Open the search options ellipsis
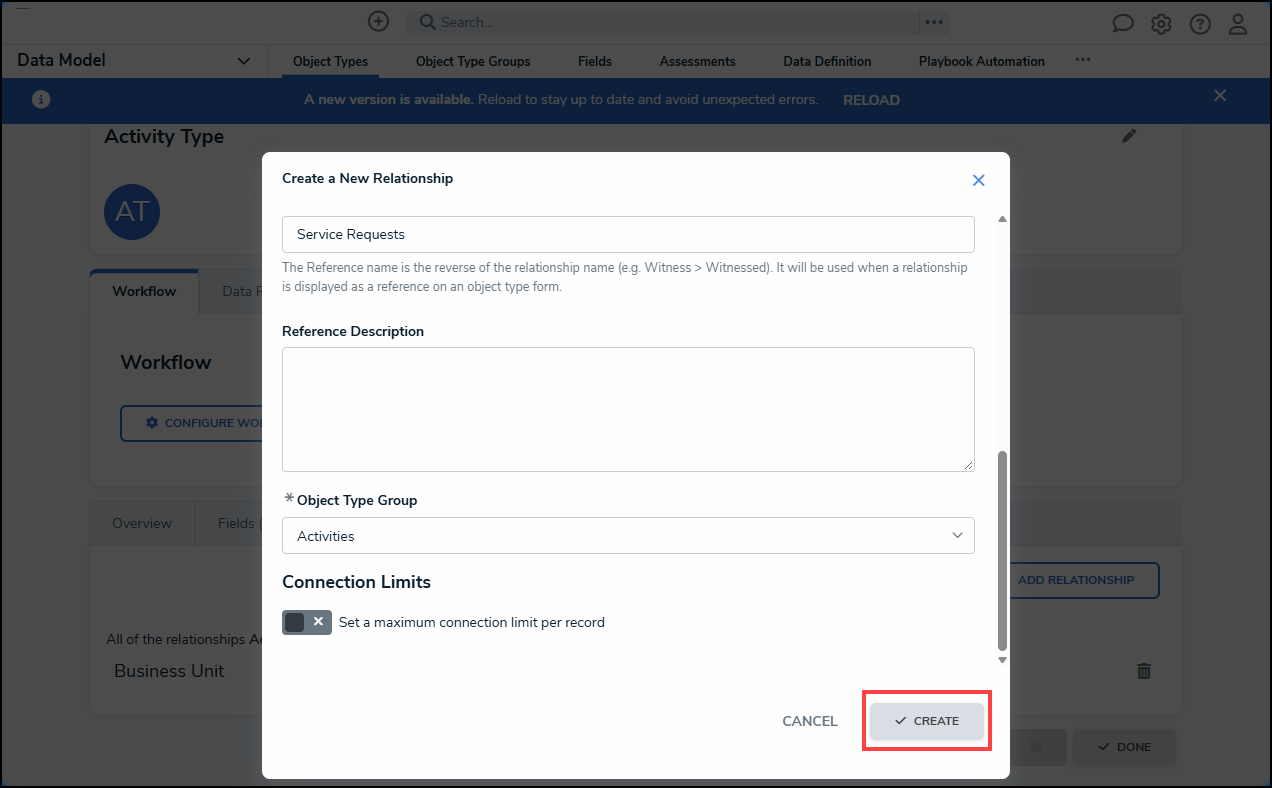1272x788 pixels. pyautogui.click(x=934, y=22)
